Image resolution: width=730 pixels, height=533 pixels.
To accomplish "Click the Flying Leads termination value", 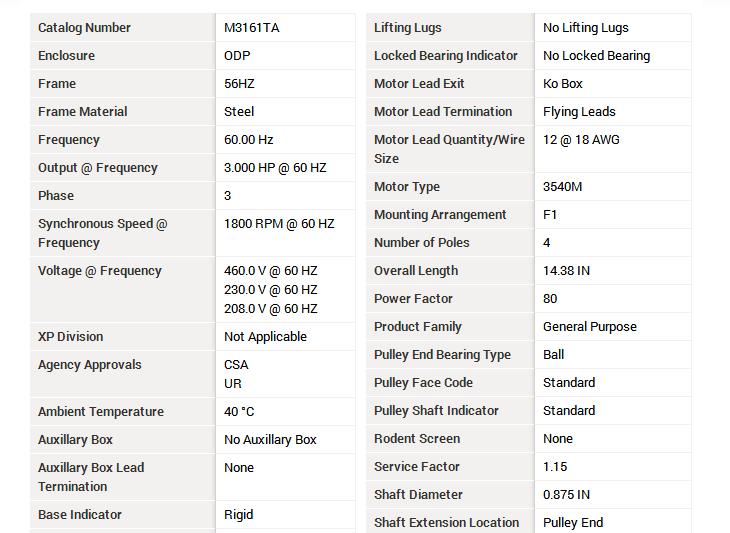I will pos(579,112).
